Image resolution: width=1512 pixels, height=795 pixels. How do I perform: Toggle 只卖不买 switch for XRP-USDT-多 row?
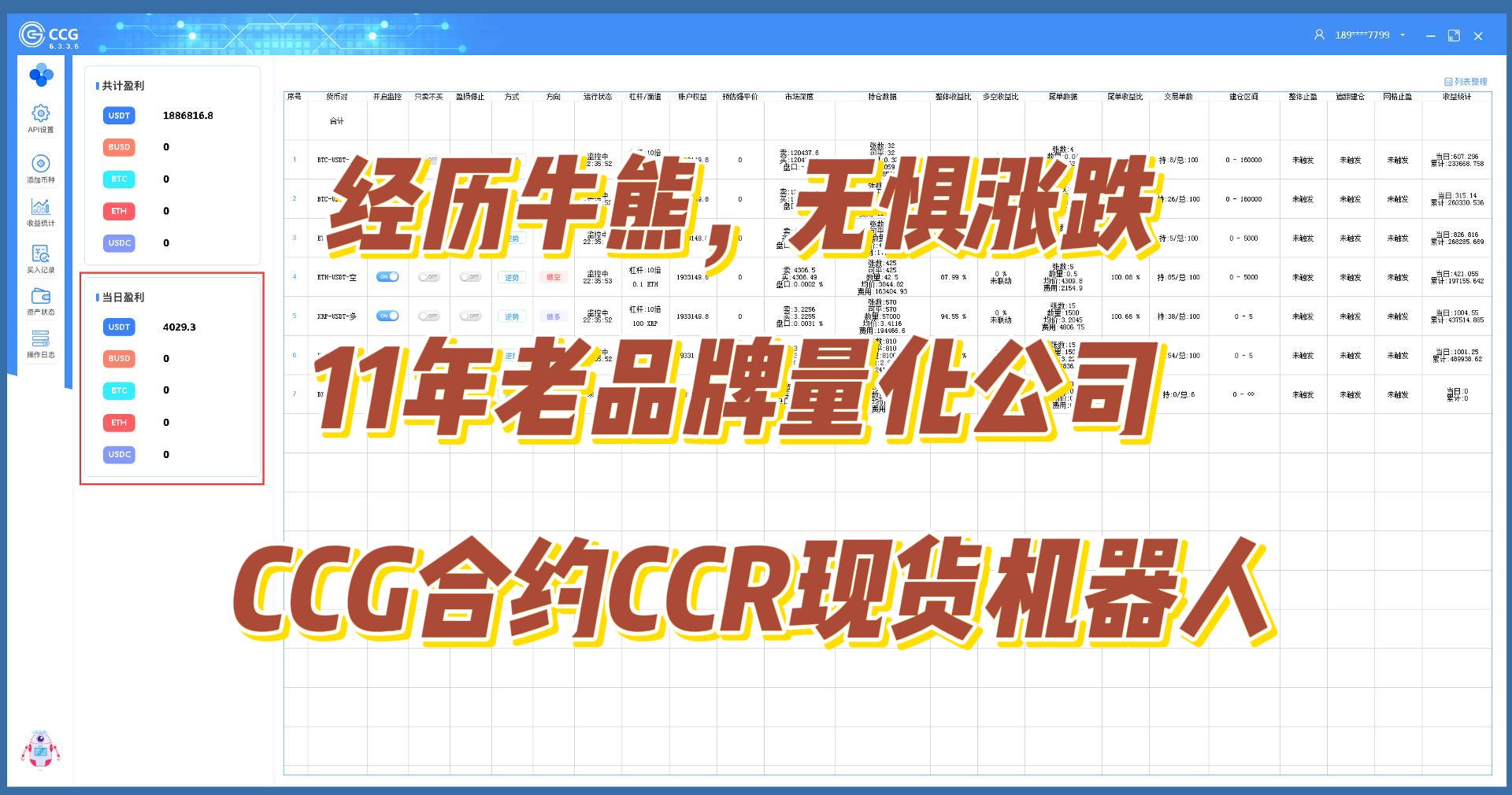point(428,316)
